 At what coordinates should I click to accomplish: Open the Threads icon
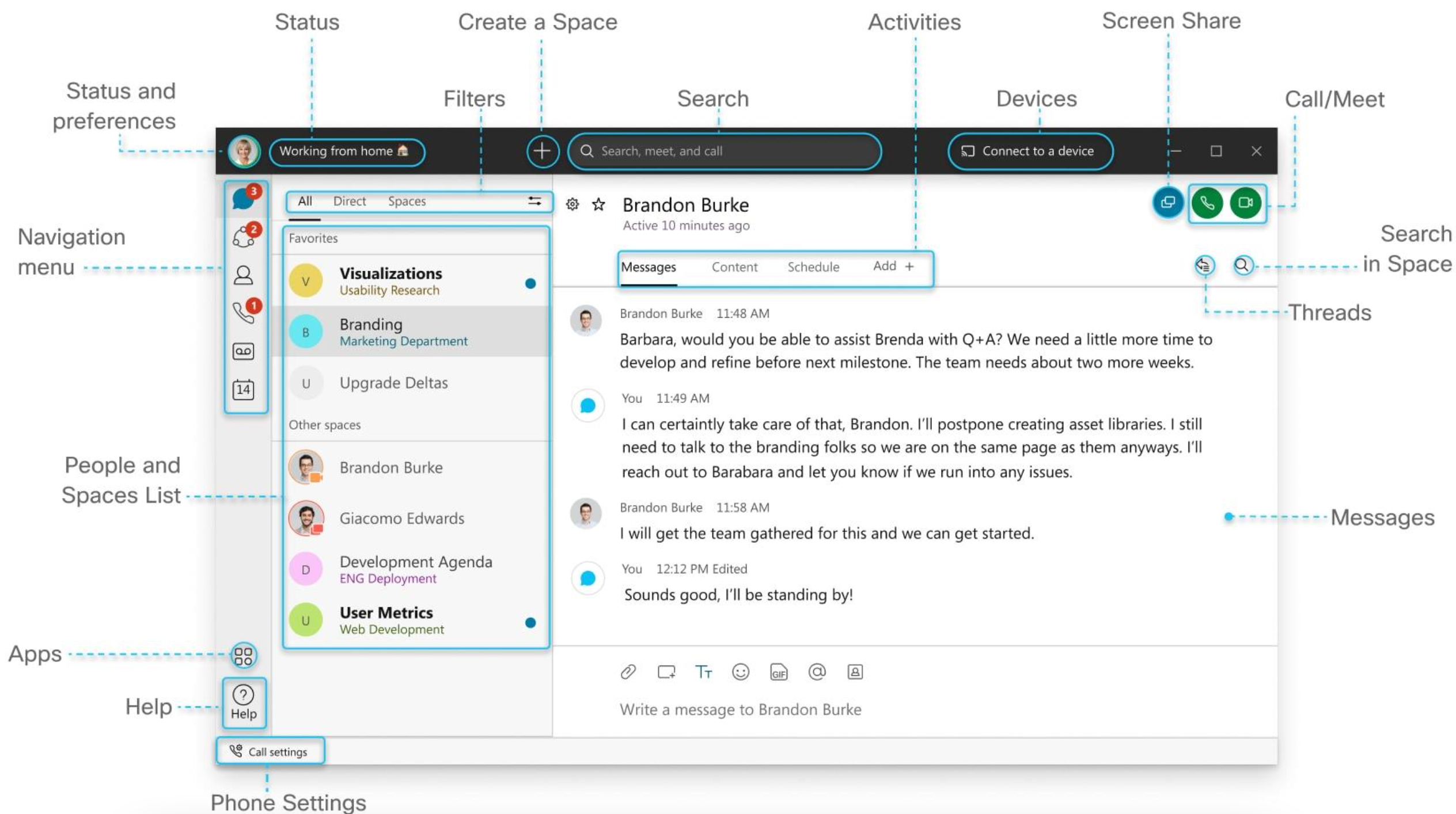pyautogui.click(x=1204, y=265)
